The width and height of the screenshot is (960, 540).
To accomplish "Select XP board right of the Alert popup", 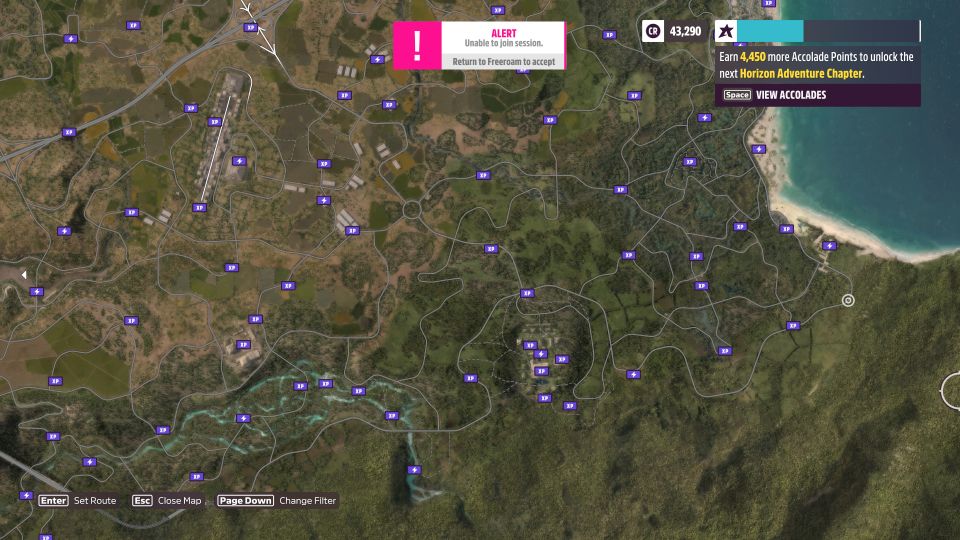I will click(x=609, y=35).
